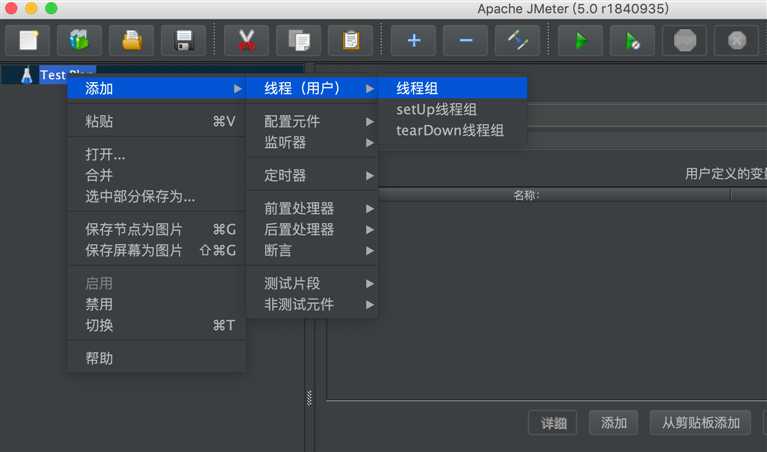
Task: Choose 帮助 from the context menu
Action: (x=156, y=359)
